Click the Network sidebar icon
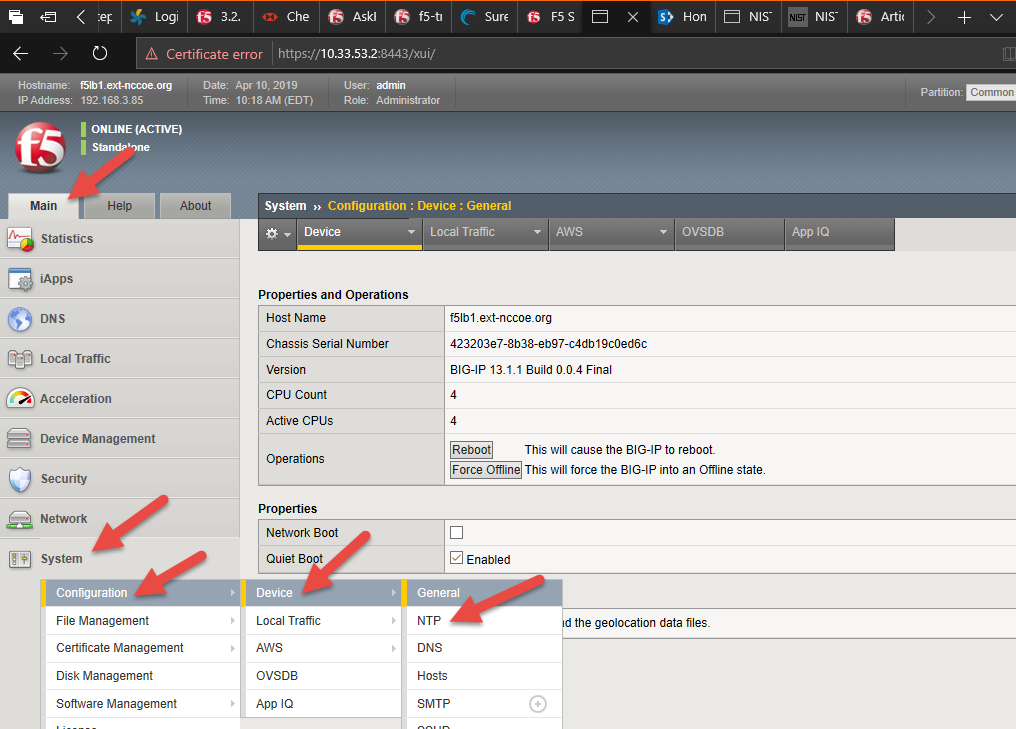Viewport: 1016px width, 729px height. [x=20, y=519]
